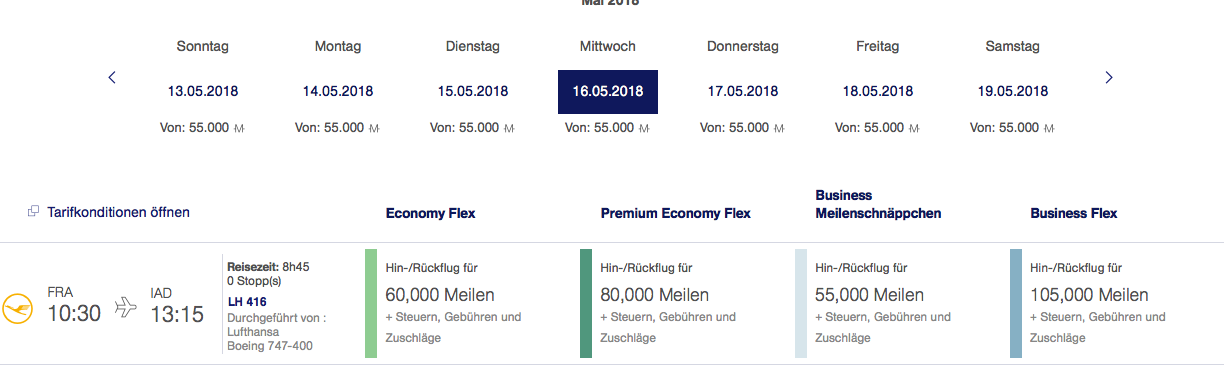The height and width of the screenshot is (369, 1229).
Task: Go to next week with right arrow
Action: point(1108,77)
